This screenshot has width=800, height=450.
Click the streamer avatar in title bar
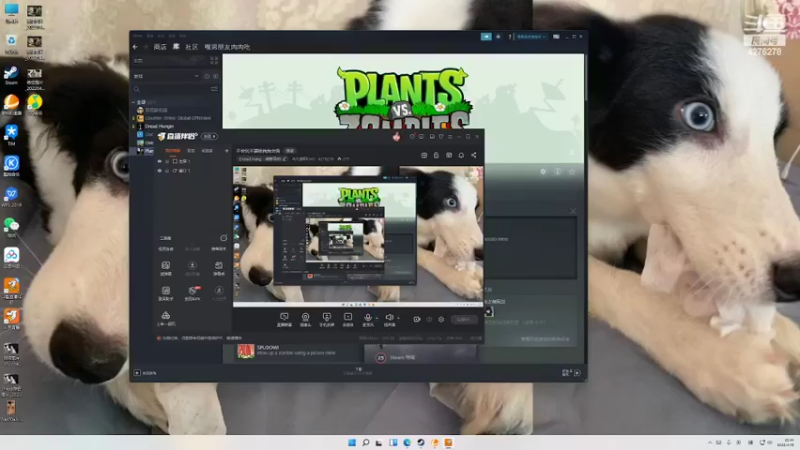coord(396,136)
